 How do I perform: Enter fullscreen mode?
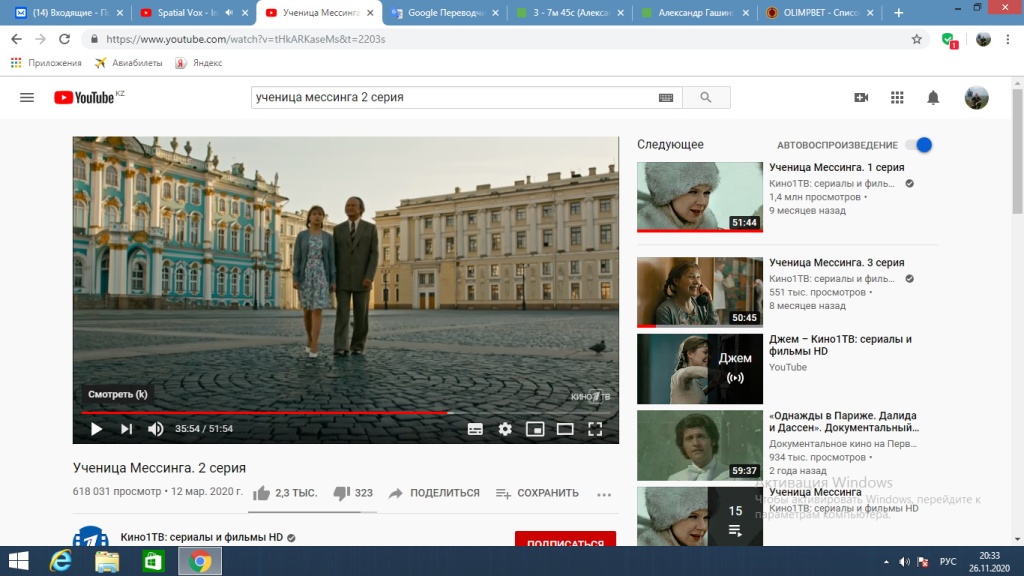pyautogui.click(x=595, y=429)
